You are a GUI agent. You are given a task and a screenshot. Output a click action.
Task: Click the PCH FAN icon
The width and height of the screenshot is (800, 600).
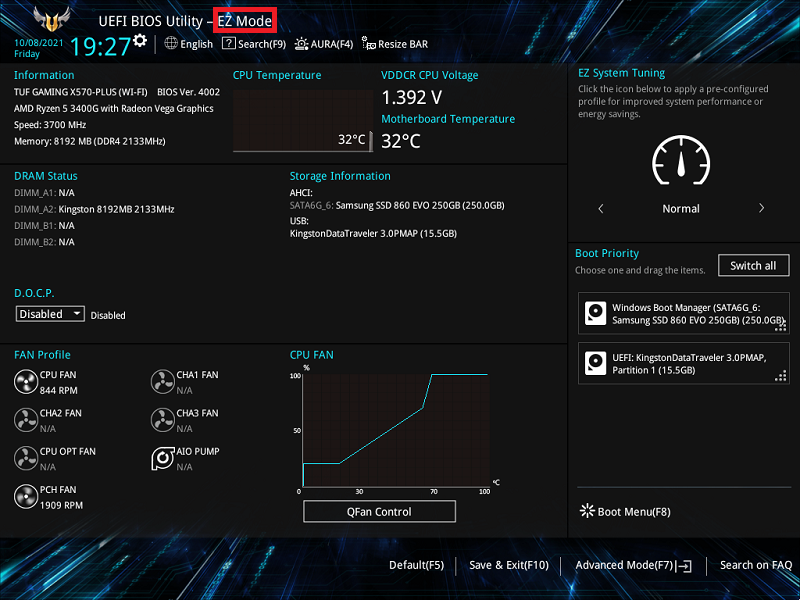(26, 496)
